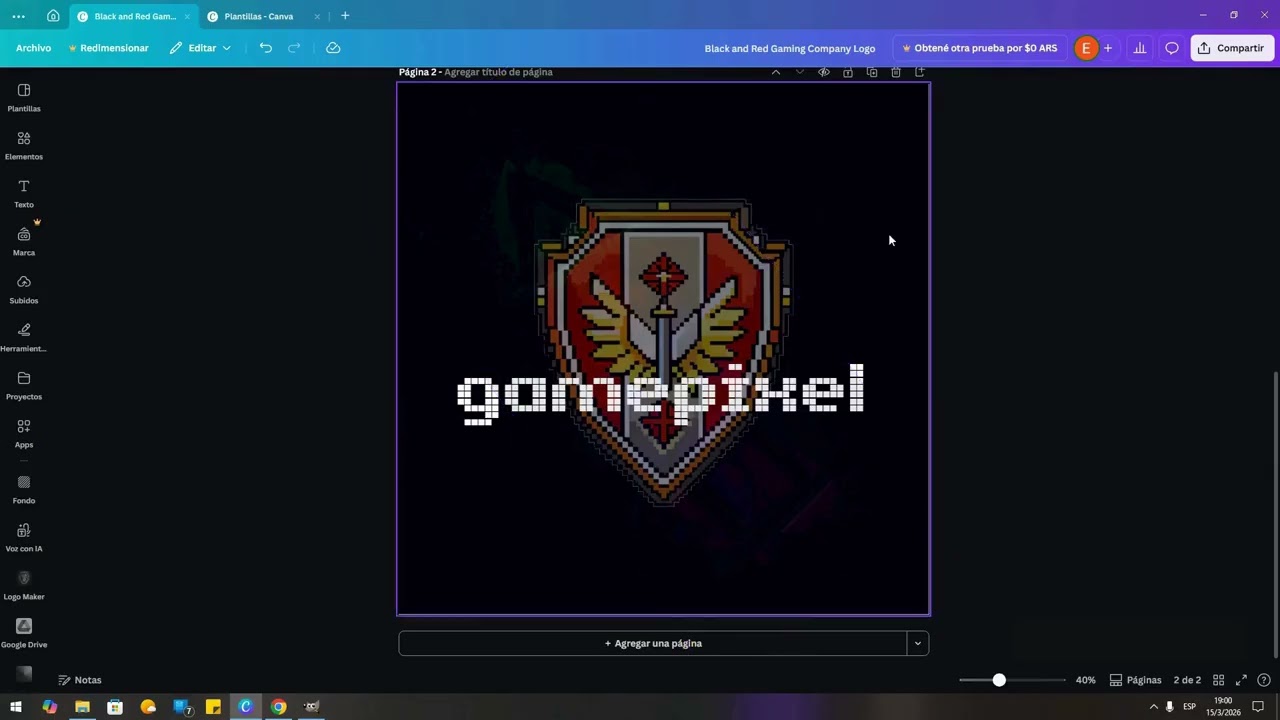Click the Canva home icon
This screenshot has width=1280, height=720.
(x=53, y=16)
